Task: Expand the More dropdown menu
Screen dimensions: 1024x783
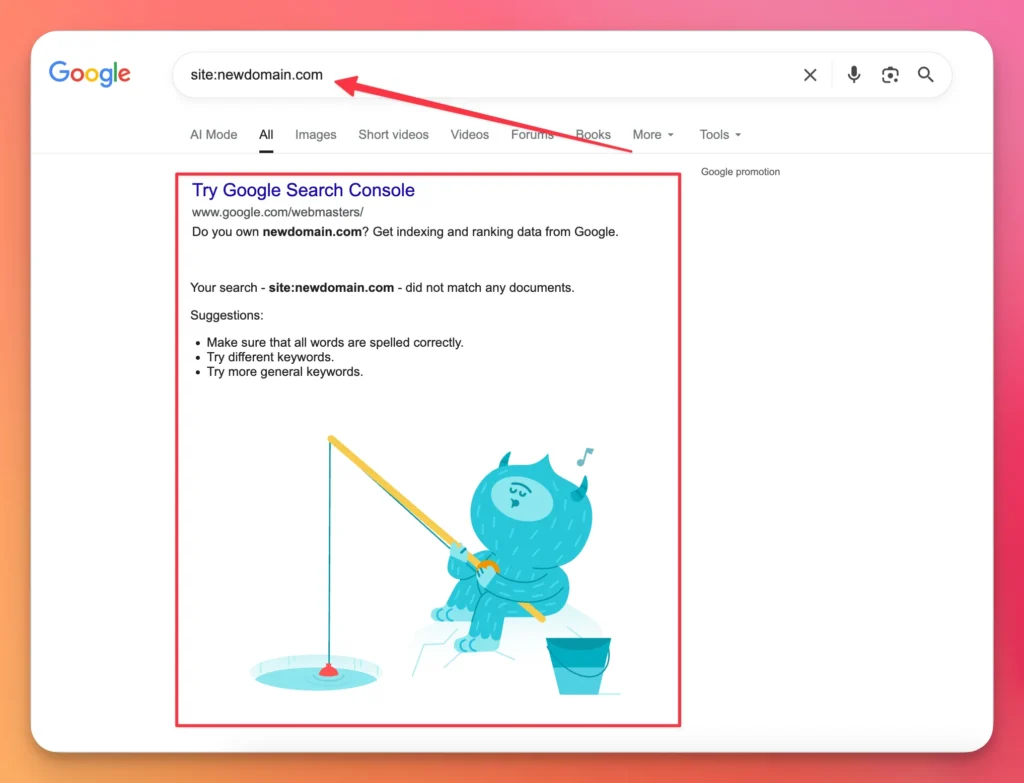Action: coord(653,134)
